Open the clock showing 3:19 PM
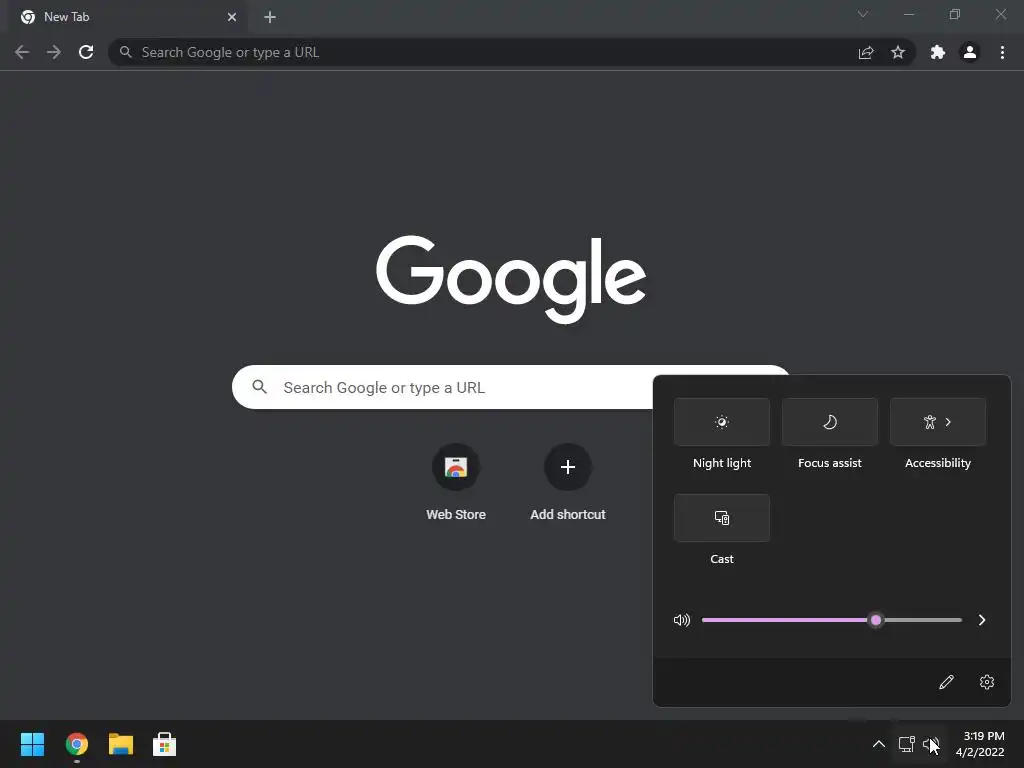1024x768 pixels. tap(980, 744)
